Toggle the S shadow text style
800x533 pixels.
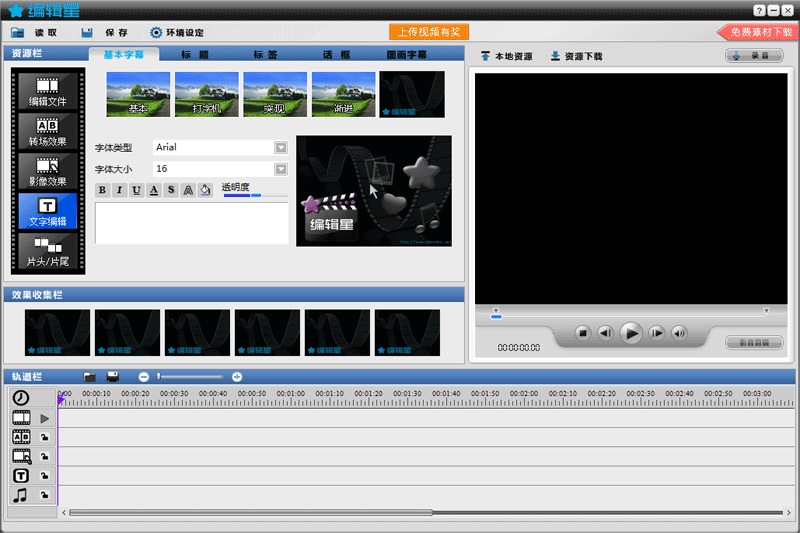click(171, 190)
